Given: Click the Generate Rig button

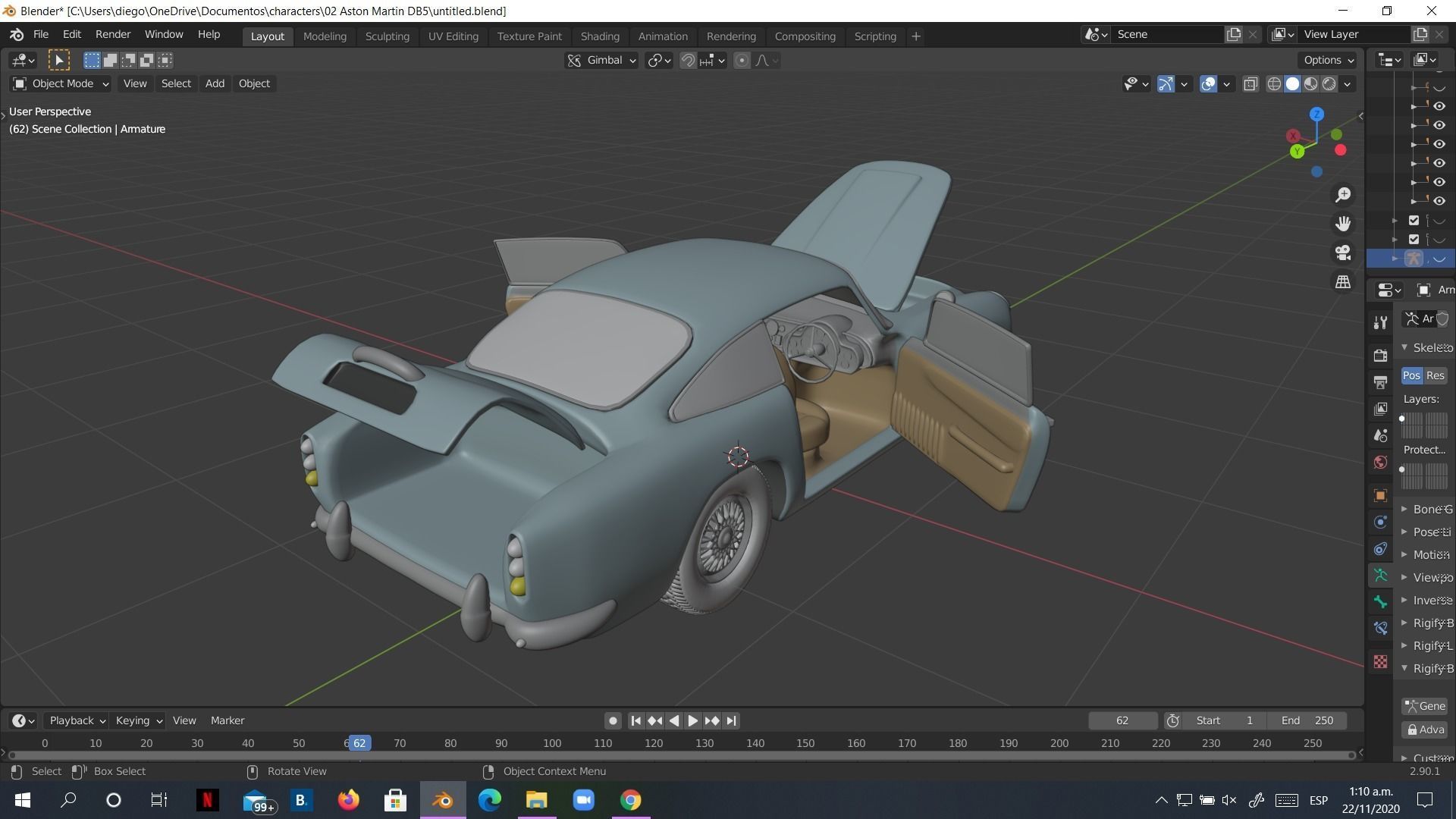Looking at the screenshot, I should [1424, 706].
